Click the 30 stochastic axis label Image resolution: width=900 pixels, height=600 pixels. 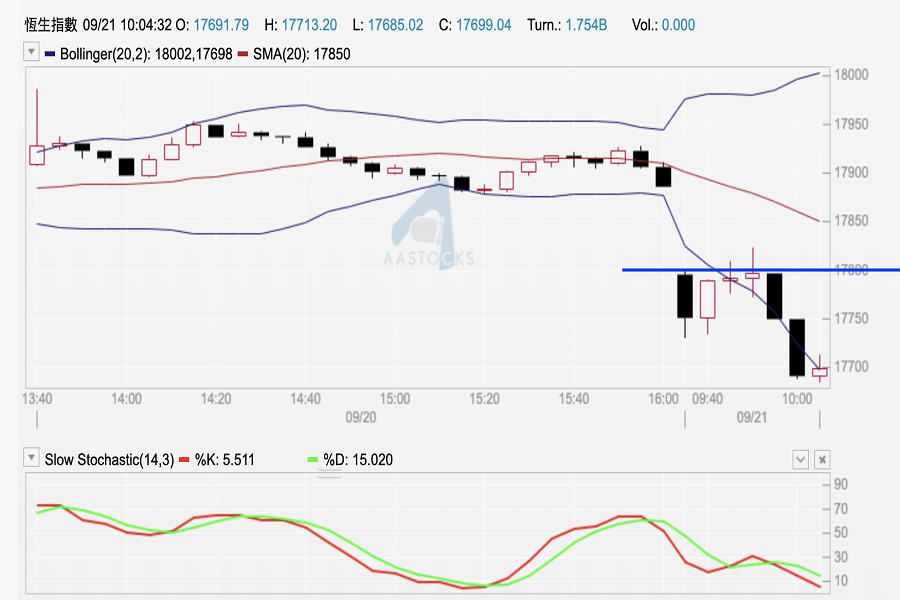click(841, 557)
